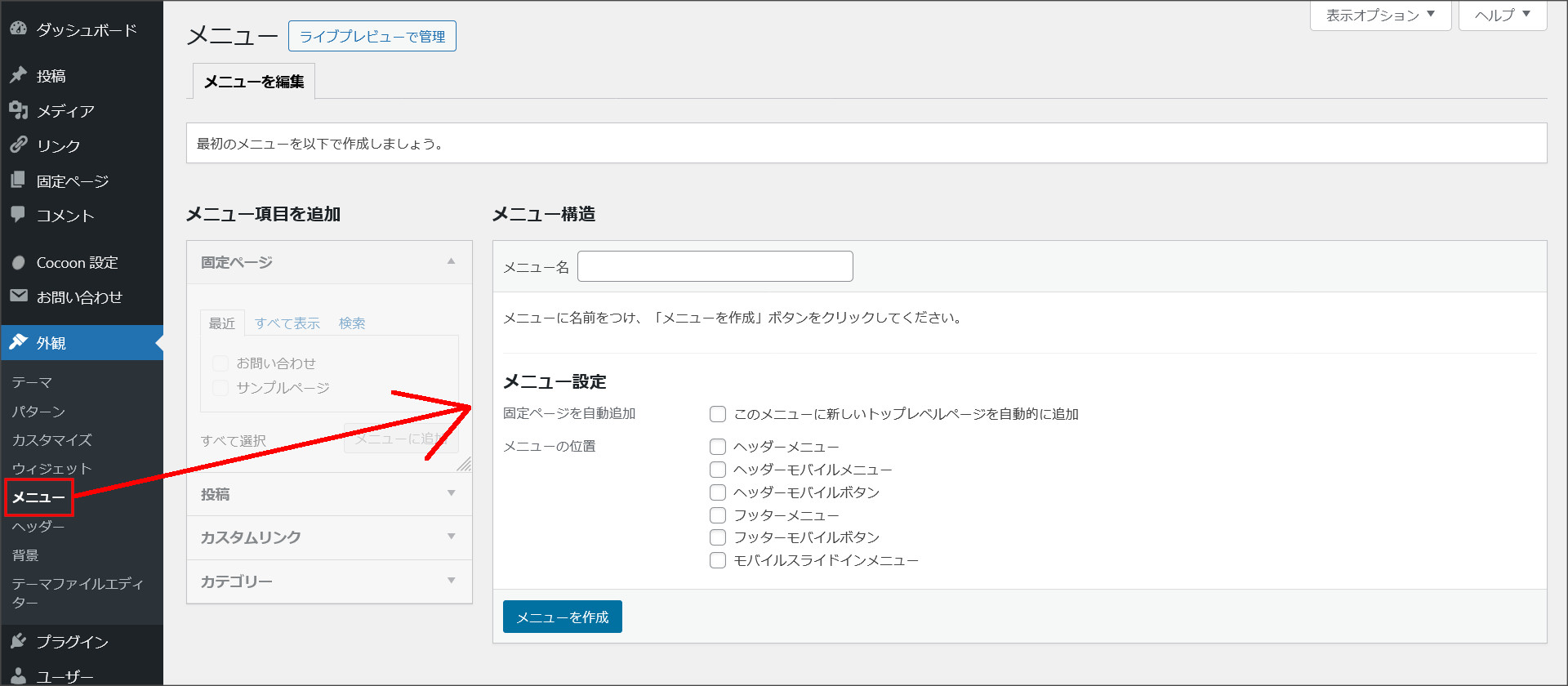1568x686 pixels.
Task: Click the pushpin icon beside 投稿
Action: click(18, 75)
